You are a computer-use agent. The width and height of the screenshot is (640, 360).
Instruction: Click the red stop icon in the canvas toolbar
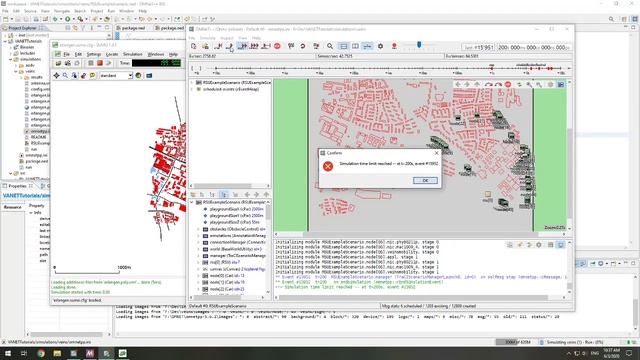pos(508,84)
